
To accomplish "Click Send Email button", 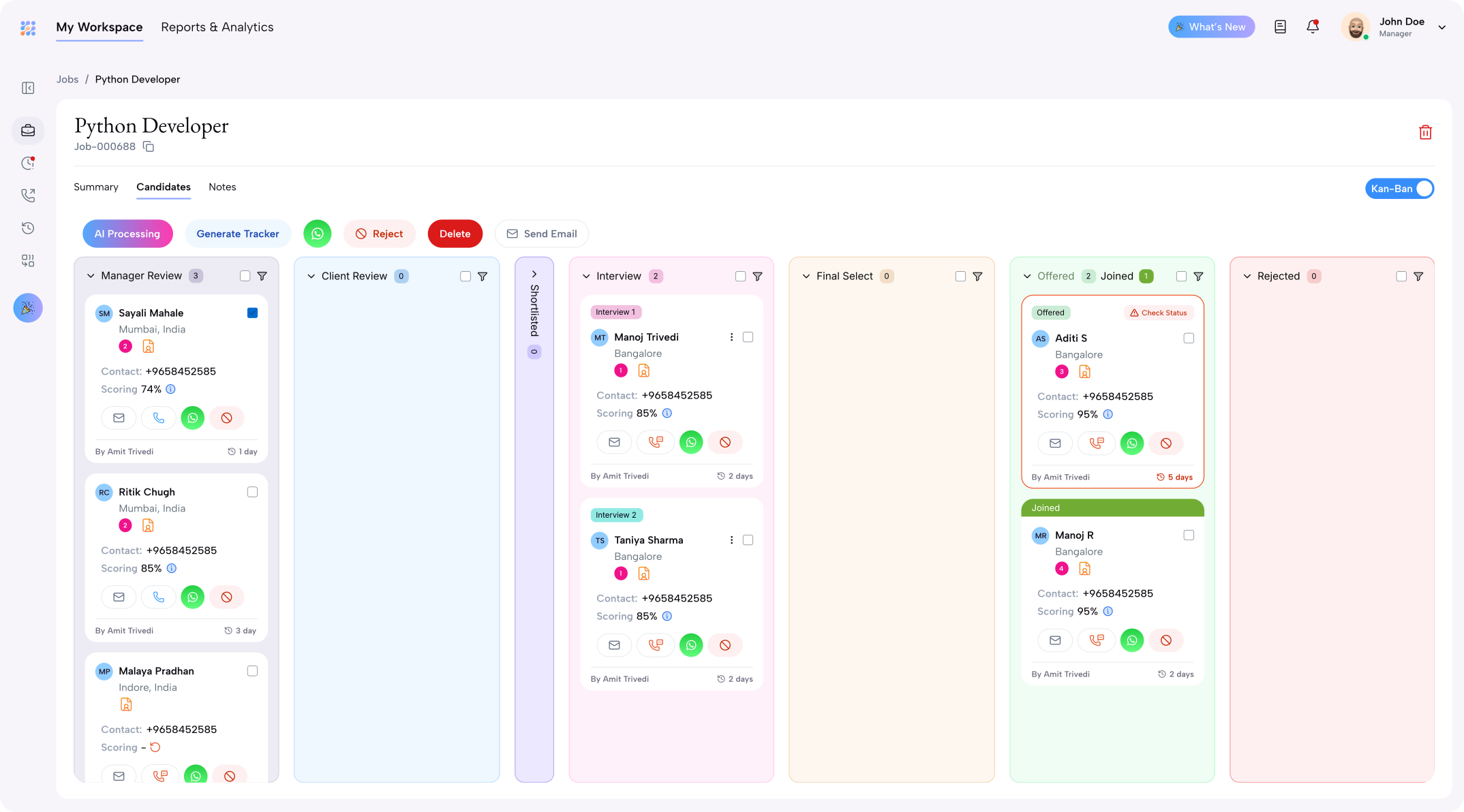I will point(542,234).
